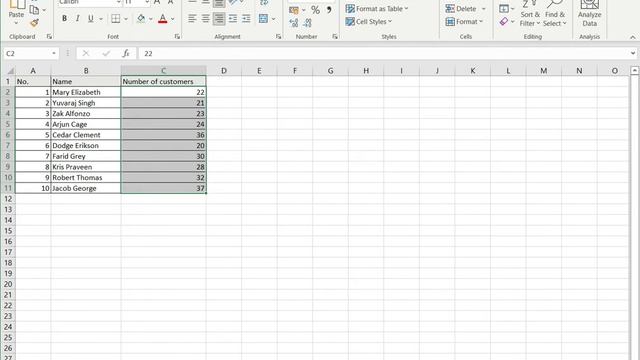The image size is (640, 360).
Task: Click the formula bar Enter checkmark
Action: point(106,53)
